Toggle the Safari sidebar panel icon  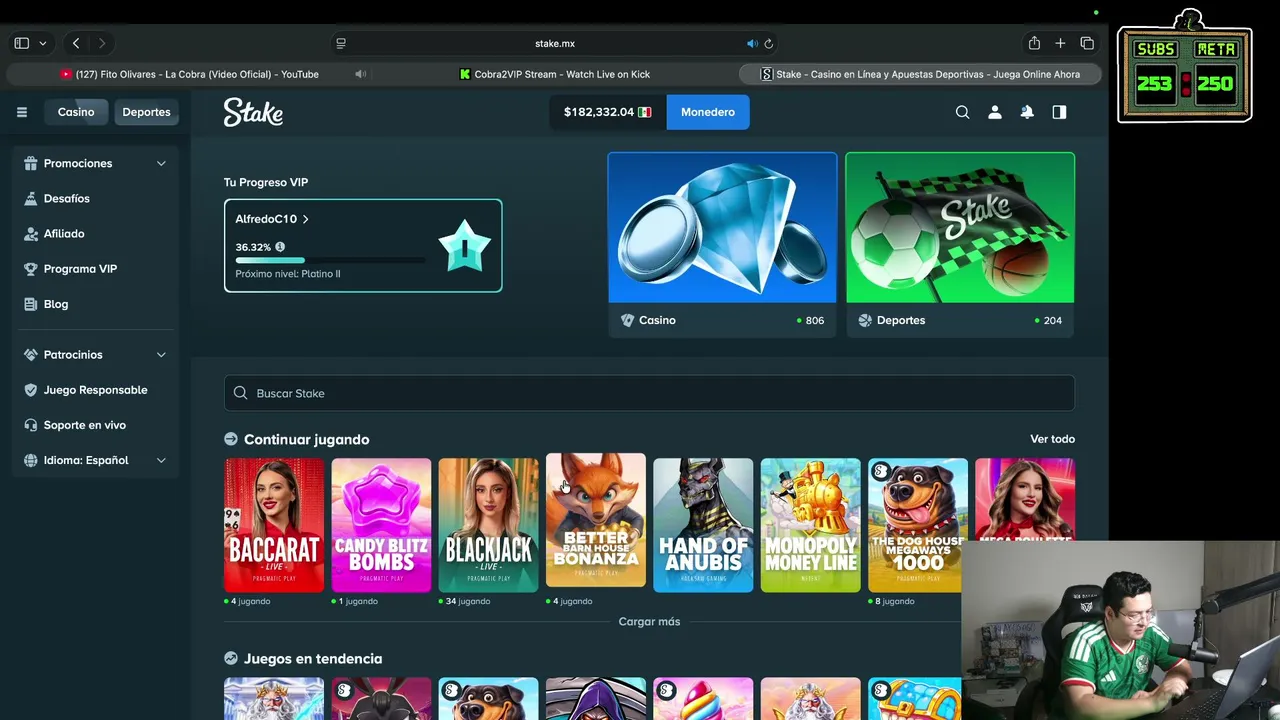click(21, 43)
